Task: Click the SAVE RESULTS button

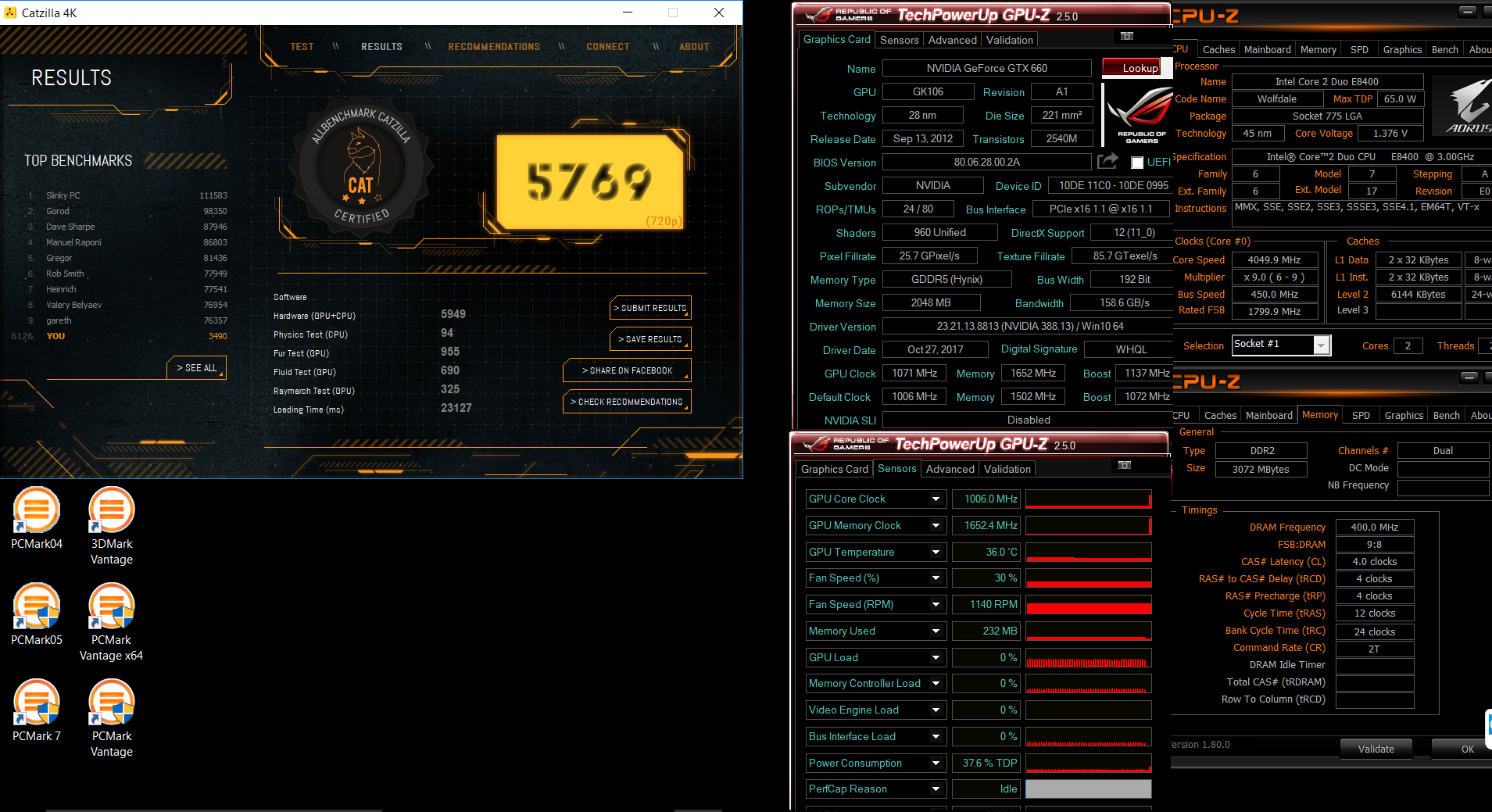Action: [650, 339]
